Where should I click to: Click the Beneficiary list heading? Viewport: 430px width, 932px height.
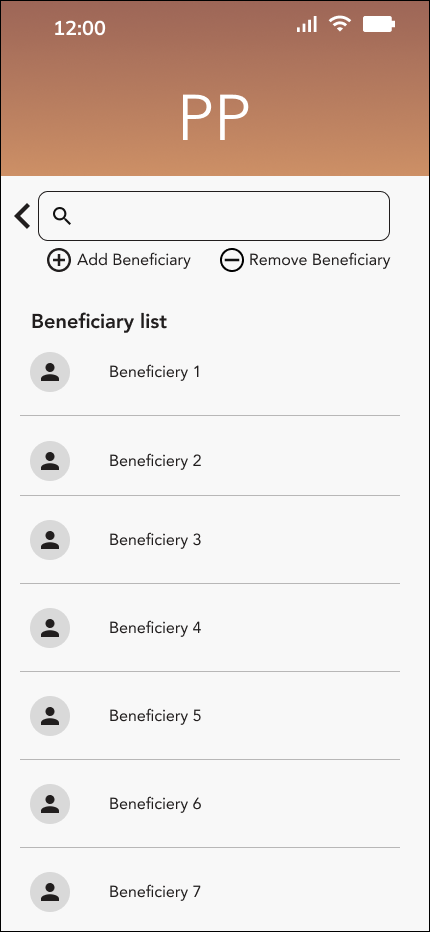tap(99, 322)
